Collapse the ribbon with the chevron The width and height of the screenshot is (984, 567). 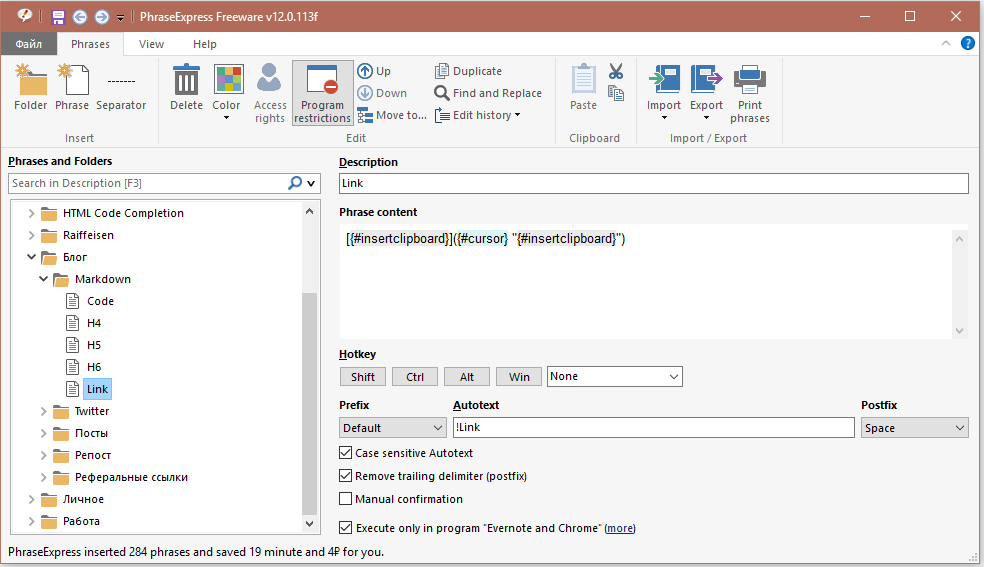(x=946, y=43)
